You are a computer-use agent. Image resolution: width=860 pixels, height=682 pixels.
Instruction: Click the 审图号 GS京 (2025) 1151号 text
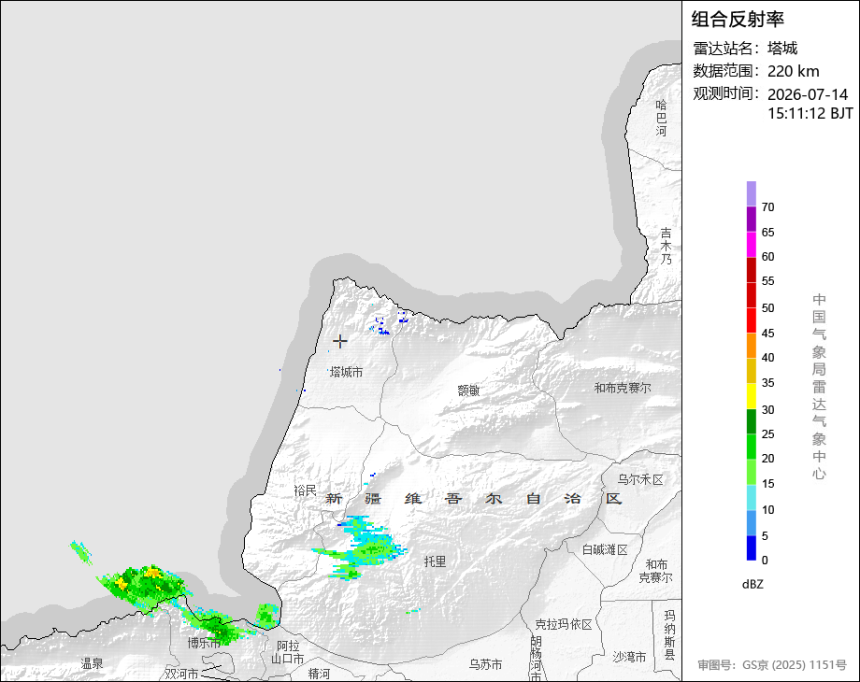[772, 665]
